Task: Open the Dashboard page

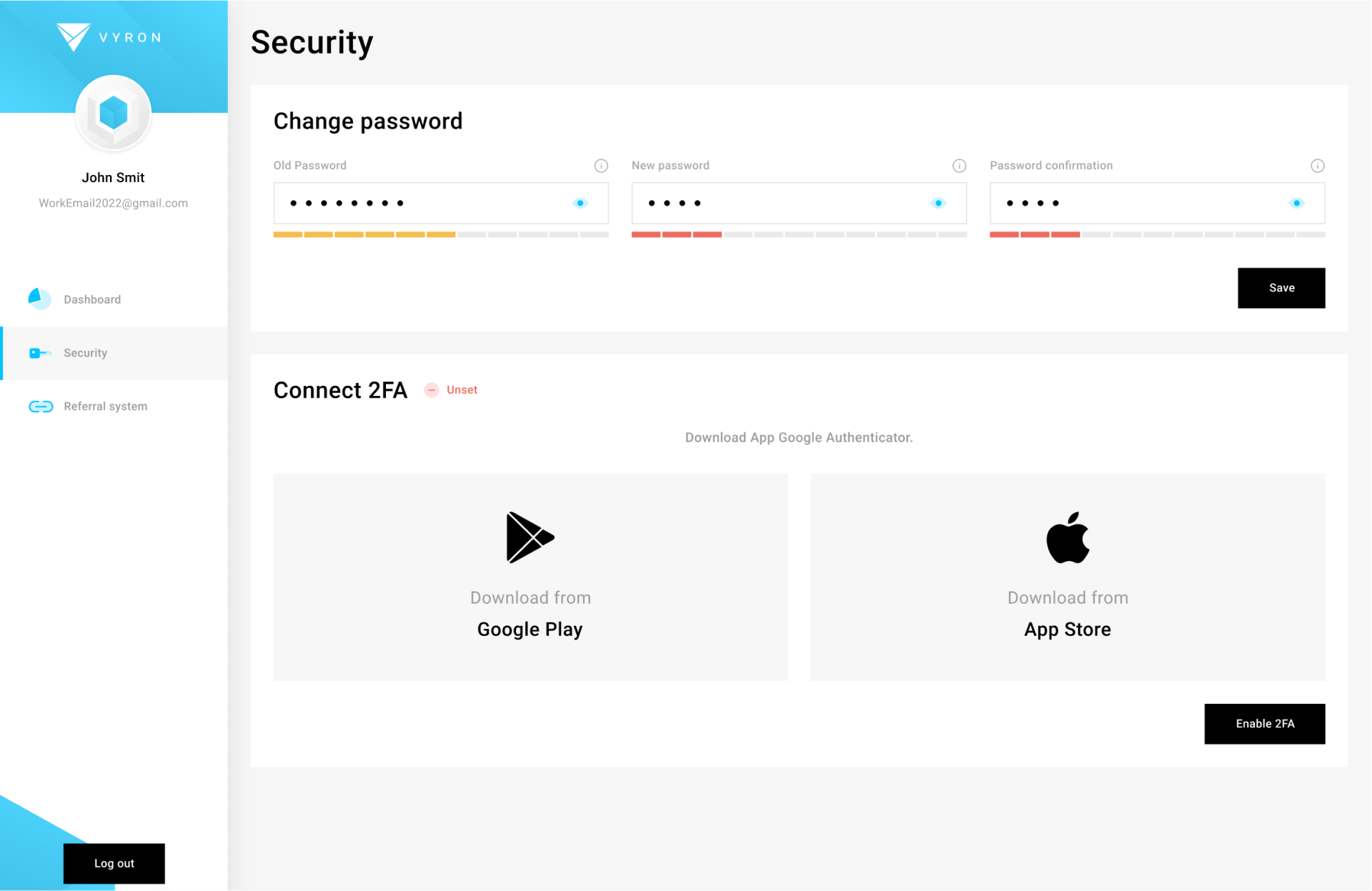Action: (92, 299)
